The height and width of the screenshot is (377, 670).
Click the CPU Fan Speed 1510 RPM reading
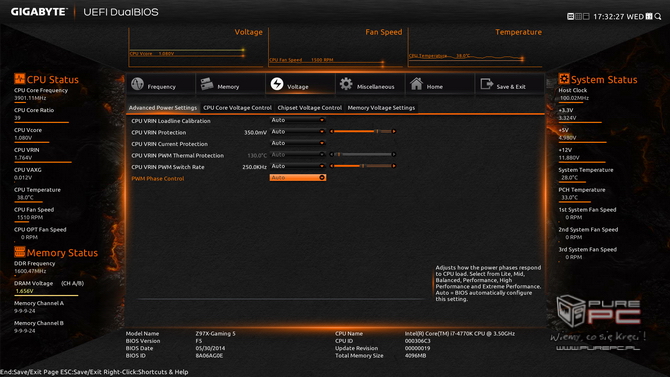click(x=30, y=217)
